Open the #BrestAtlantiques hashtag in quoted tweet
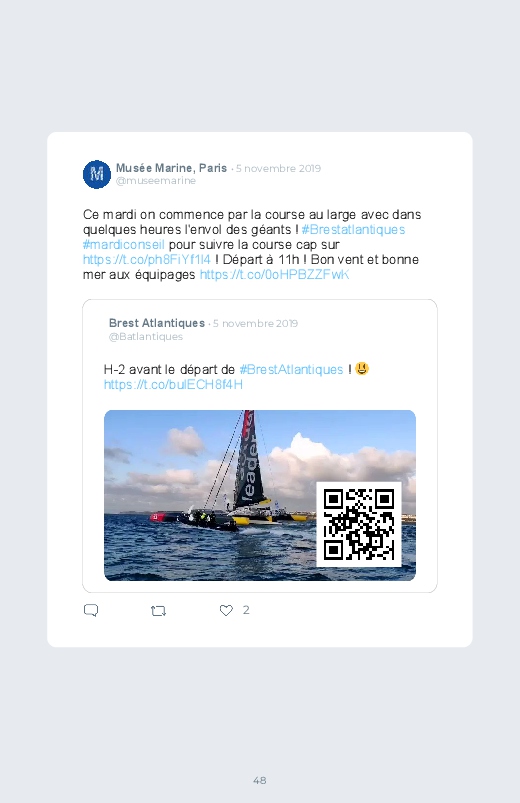The image size is (520, 803). click(291, 369)
